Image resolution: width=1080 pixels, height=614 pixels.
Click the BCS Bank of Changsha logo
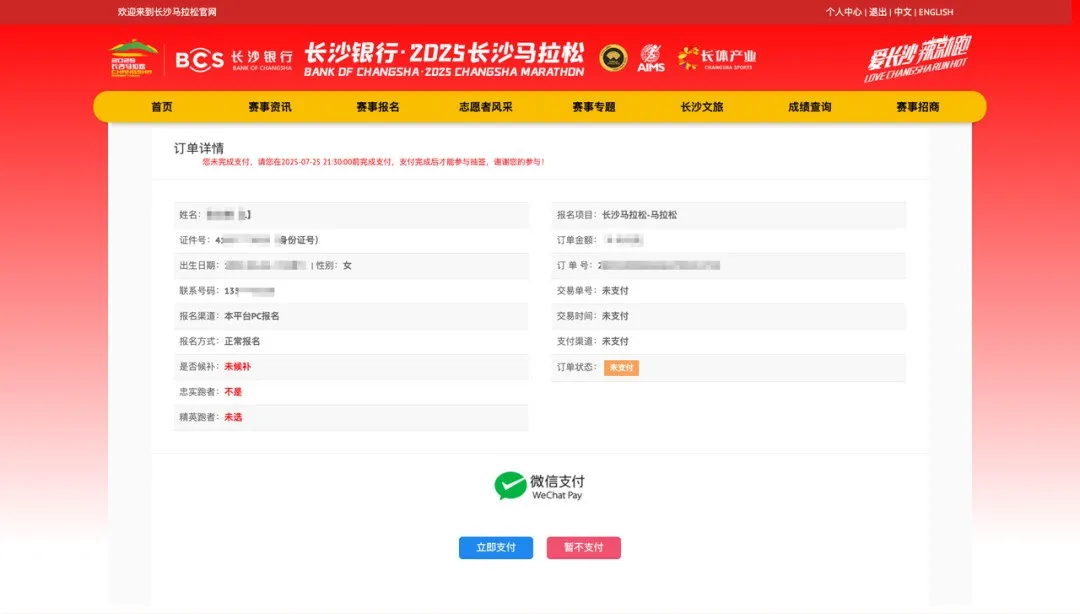tap(233, 60)
